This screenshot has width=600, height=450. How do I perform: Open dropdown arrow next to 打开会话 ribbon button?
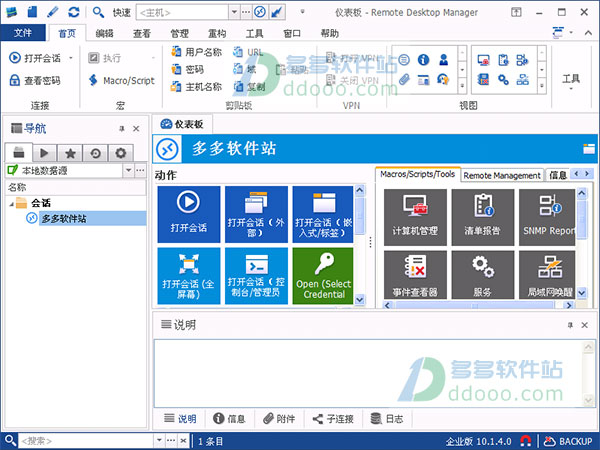[x=71, y=58]
